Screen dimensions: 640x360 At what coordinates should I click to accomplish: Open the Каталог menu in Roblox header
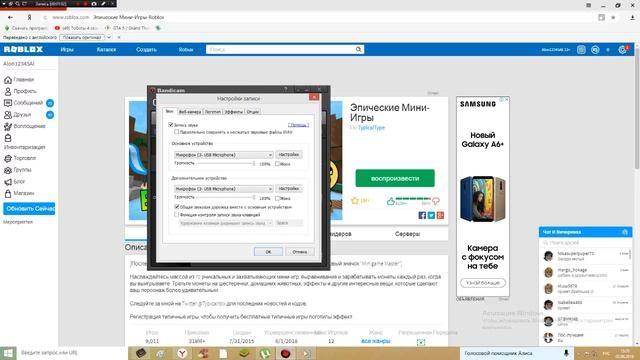tap(106, 49)
